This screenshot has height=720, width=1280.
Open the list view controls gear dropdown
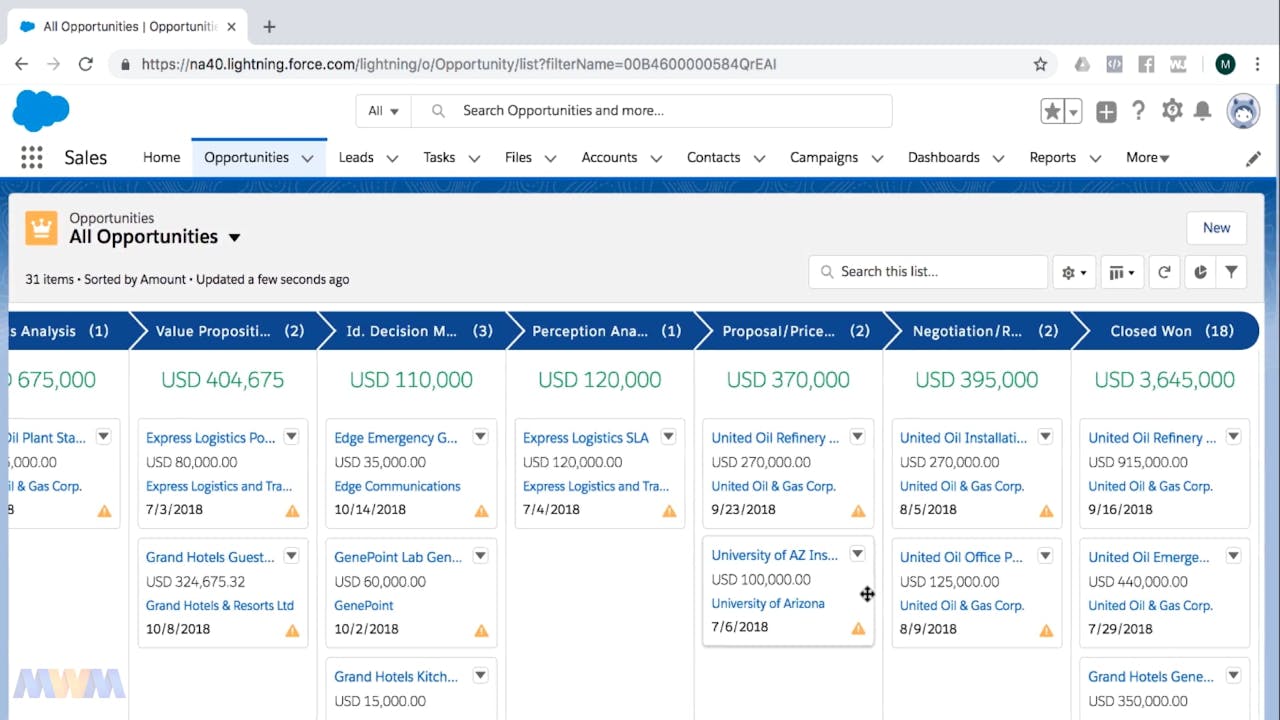click(1074, 272)
